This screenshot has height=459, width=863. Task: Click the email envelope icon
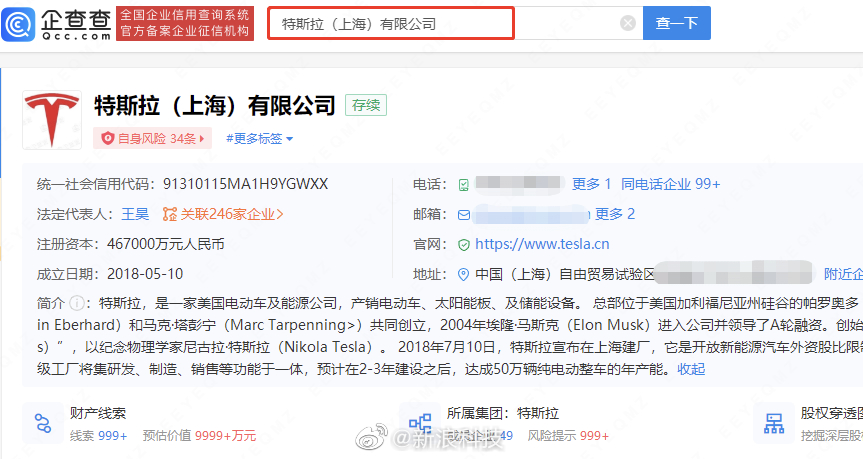pyautogui.click(x=464, y=215)
